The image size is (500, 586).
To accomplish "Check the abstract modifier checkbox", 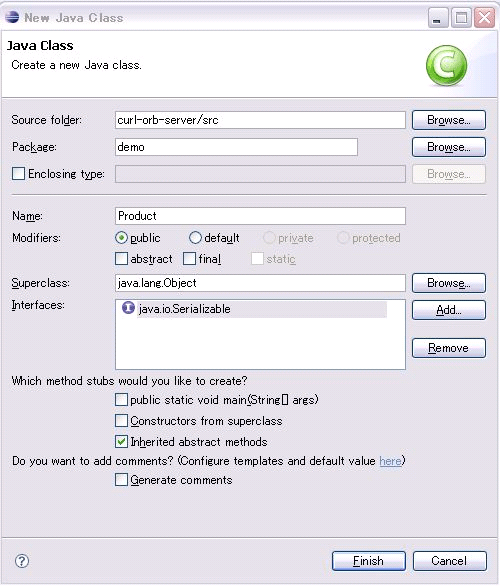I will (121, 259).
